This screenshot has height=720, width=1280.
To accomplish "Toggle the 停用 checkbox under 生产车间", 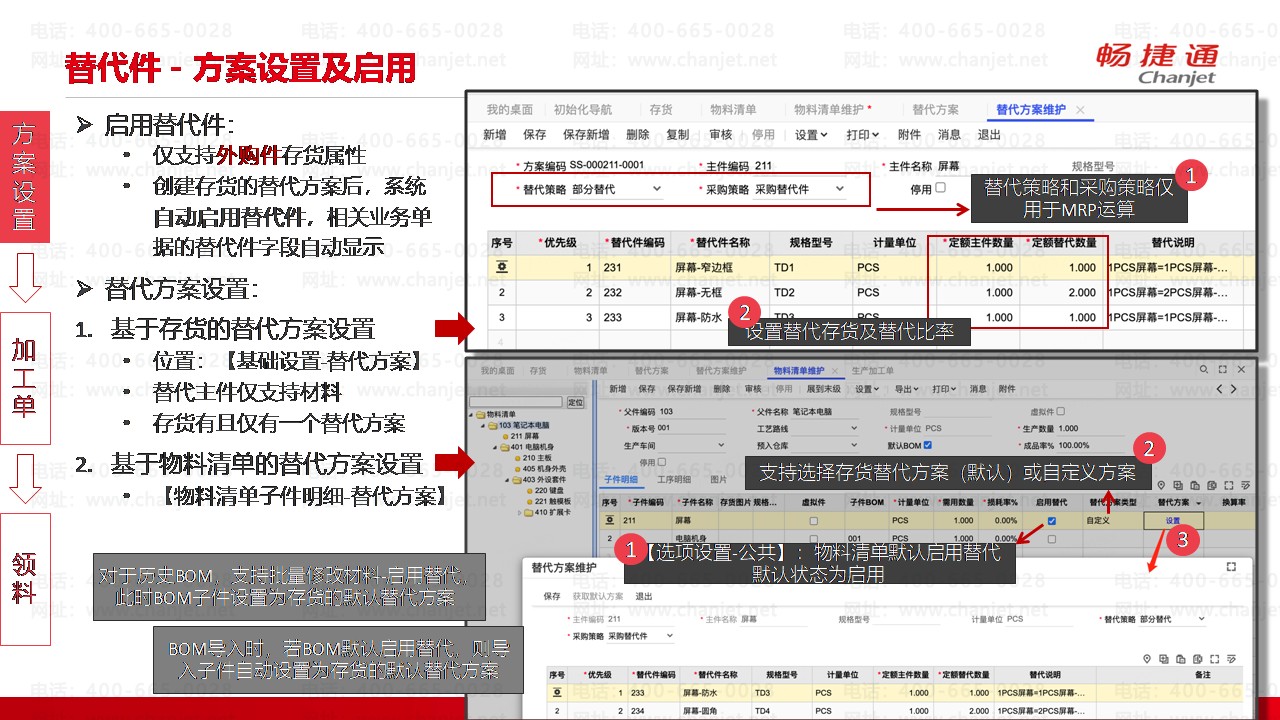I will click(660, 462).
